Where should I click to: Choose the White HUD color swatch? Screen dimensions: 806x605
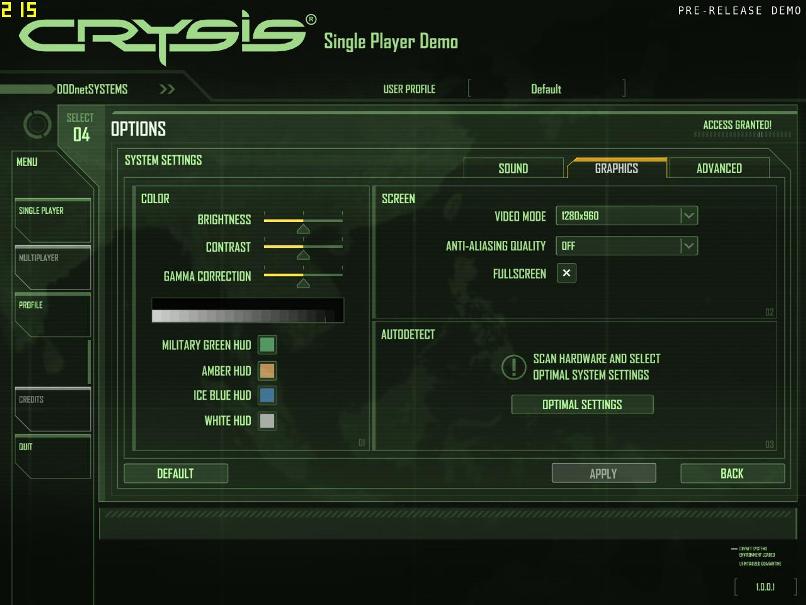(267, 420)
